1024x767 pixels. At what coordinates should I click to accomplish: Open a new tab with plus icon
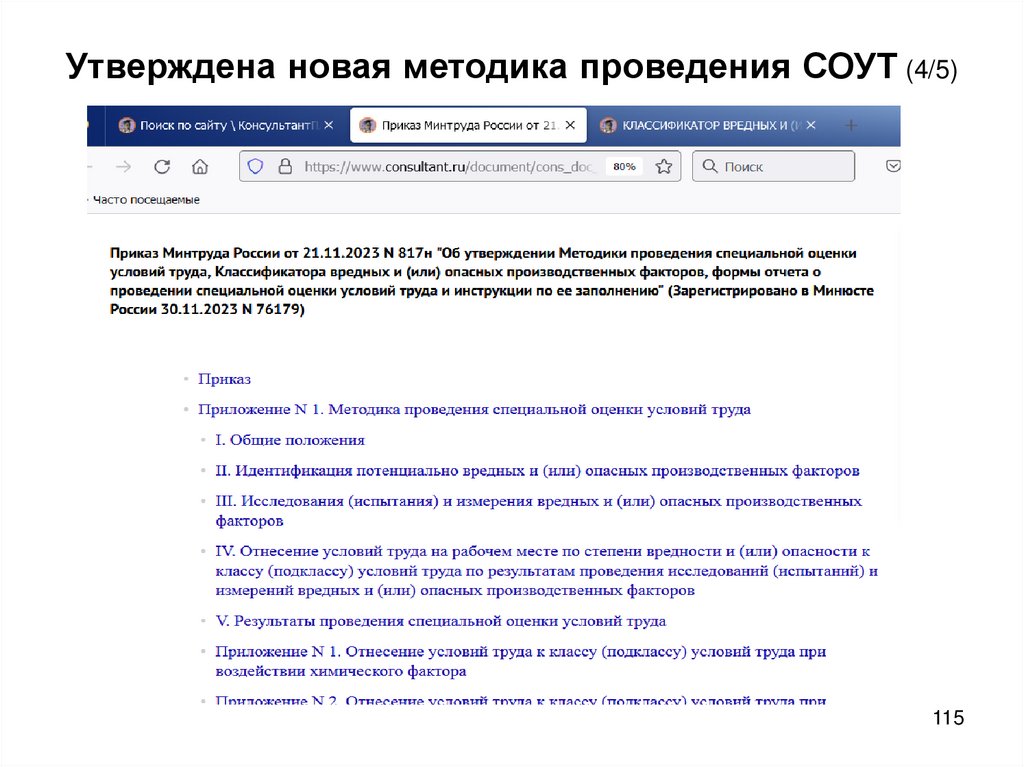(851, 125)
